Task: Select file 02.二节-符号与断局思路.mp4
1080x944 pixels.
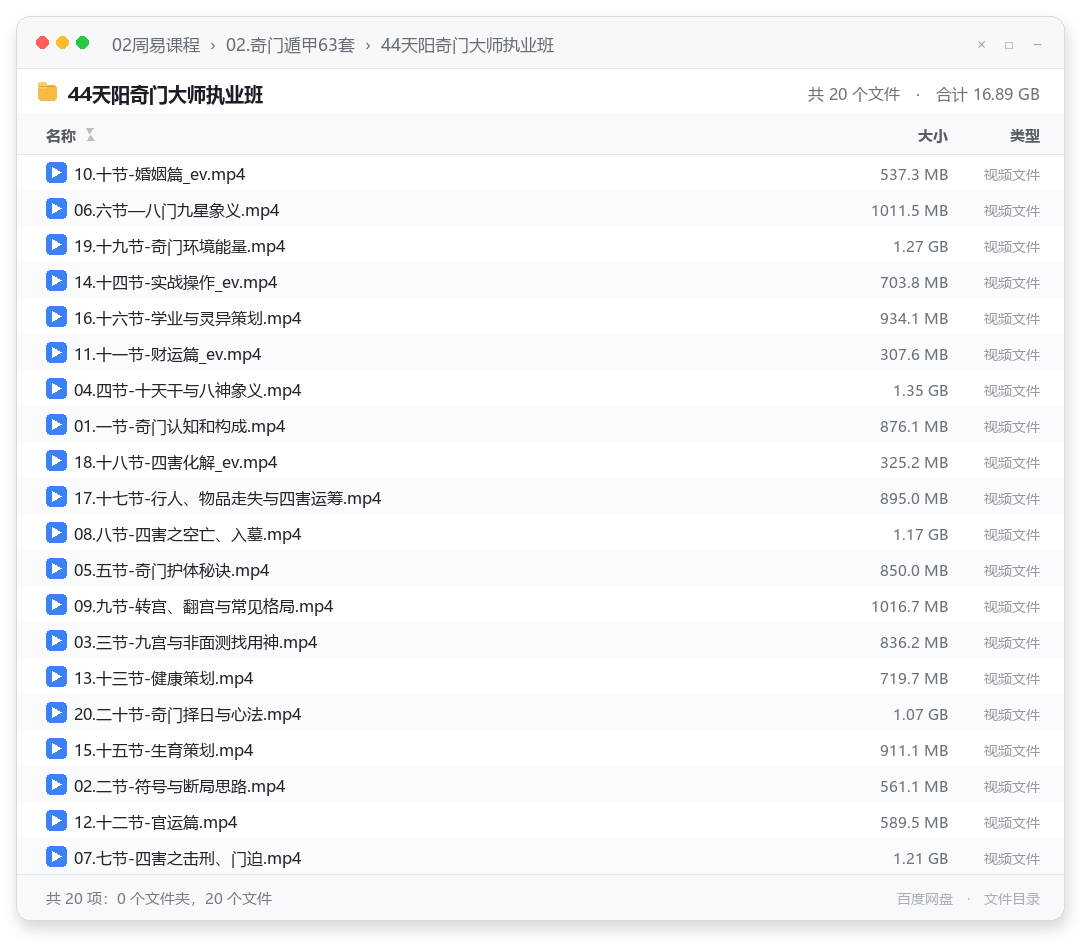Action: coord(179,786)
